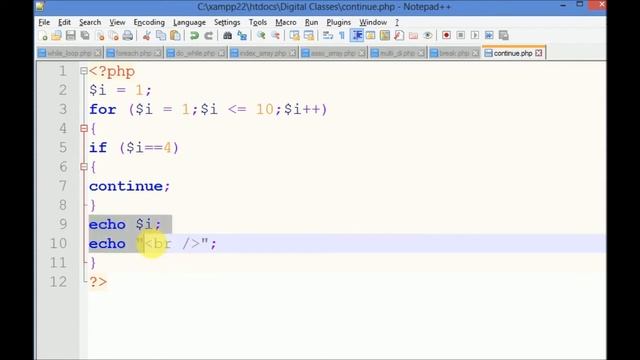640x360 pixels.
Task: Click the Stop macro recording icon
Action: pyautogui.click(x=460, y=36)
